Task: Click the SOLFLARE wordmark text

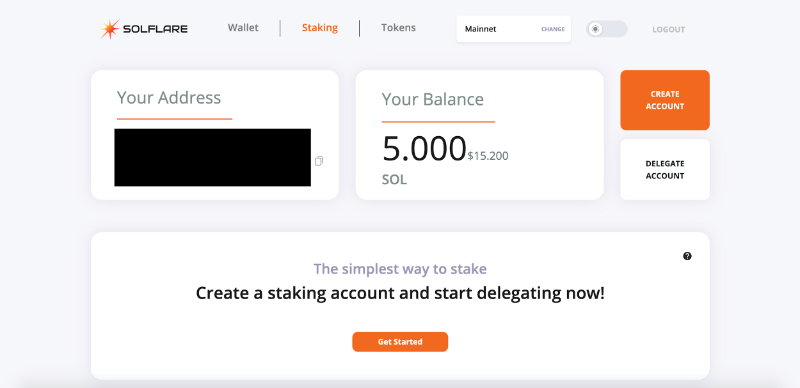Action: (x=155, y=30)
